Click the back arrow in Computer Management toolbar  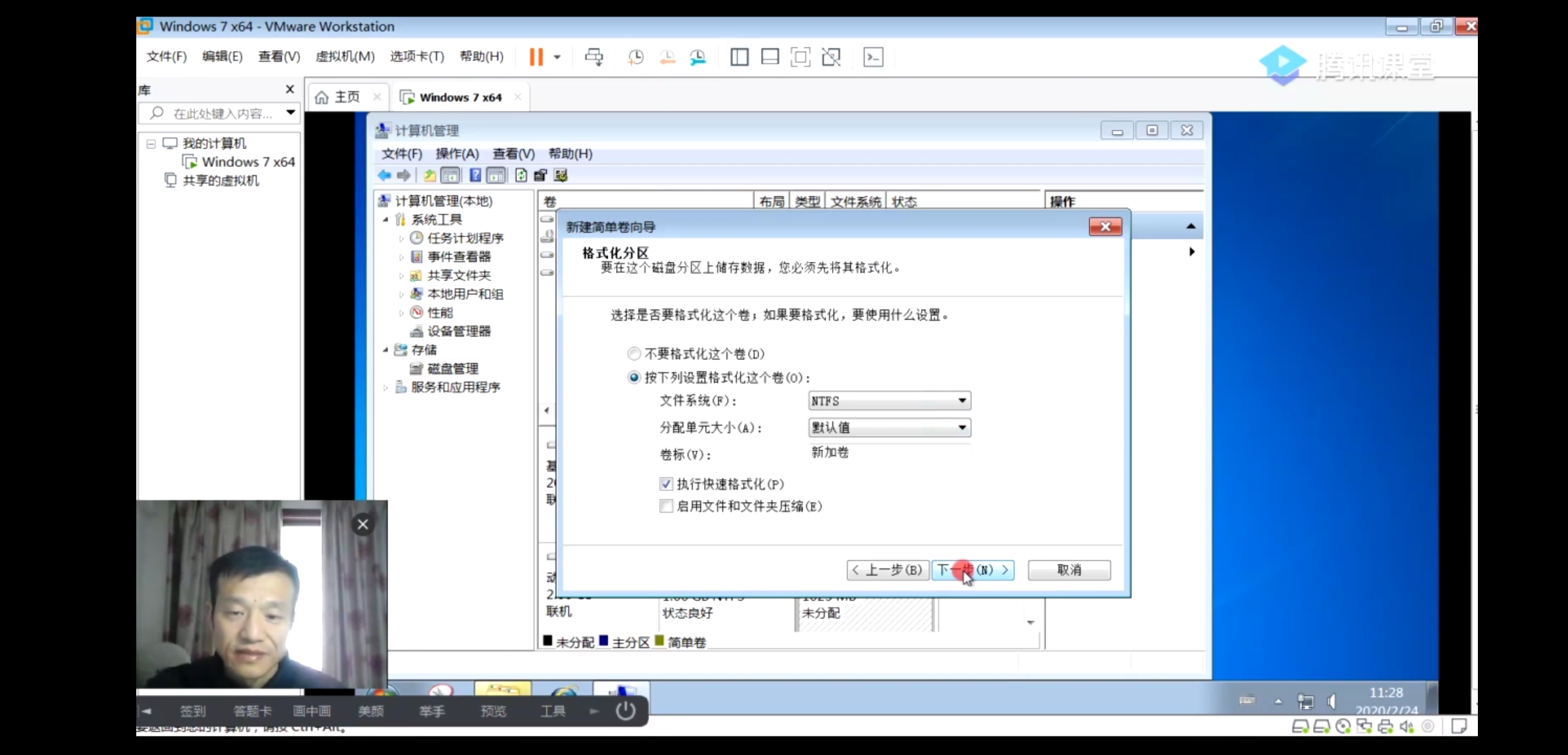pos(384,175)
